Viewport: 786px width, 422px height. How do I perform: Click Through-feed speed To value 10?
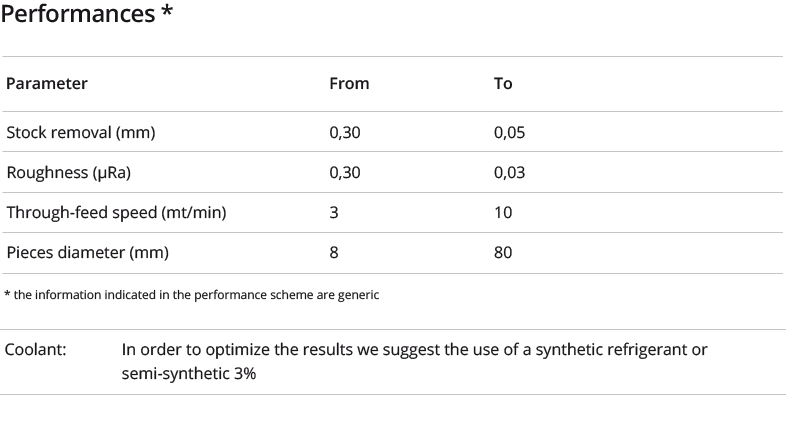tap(503, 213)
